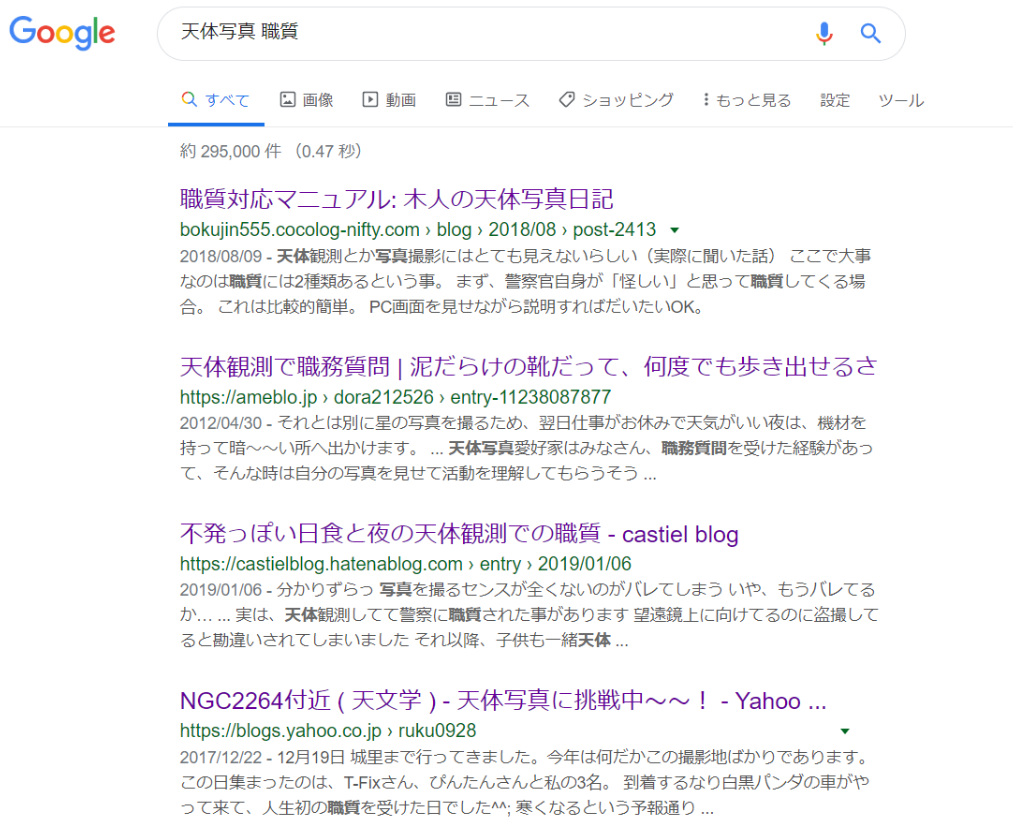Open result 天体観測で職務質問 ameblo blog
1013x817 pixels.
click(x=528, y=366)
